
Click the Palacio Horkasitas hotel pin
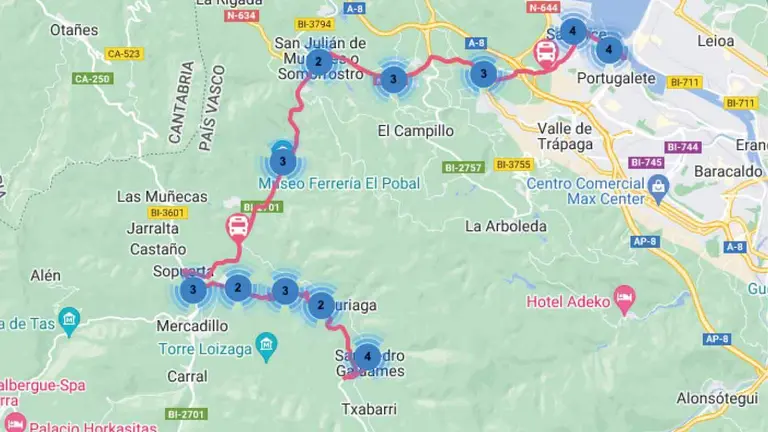point(16,422)
